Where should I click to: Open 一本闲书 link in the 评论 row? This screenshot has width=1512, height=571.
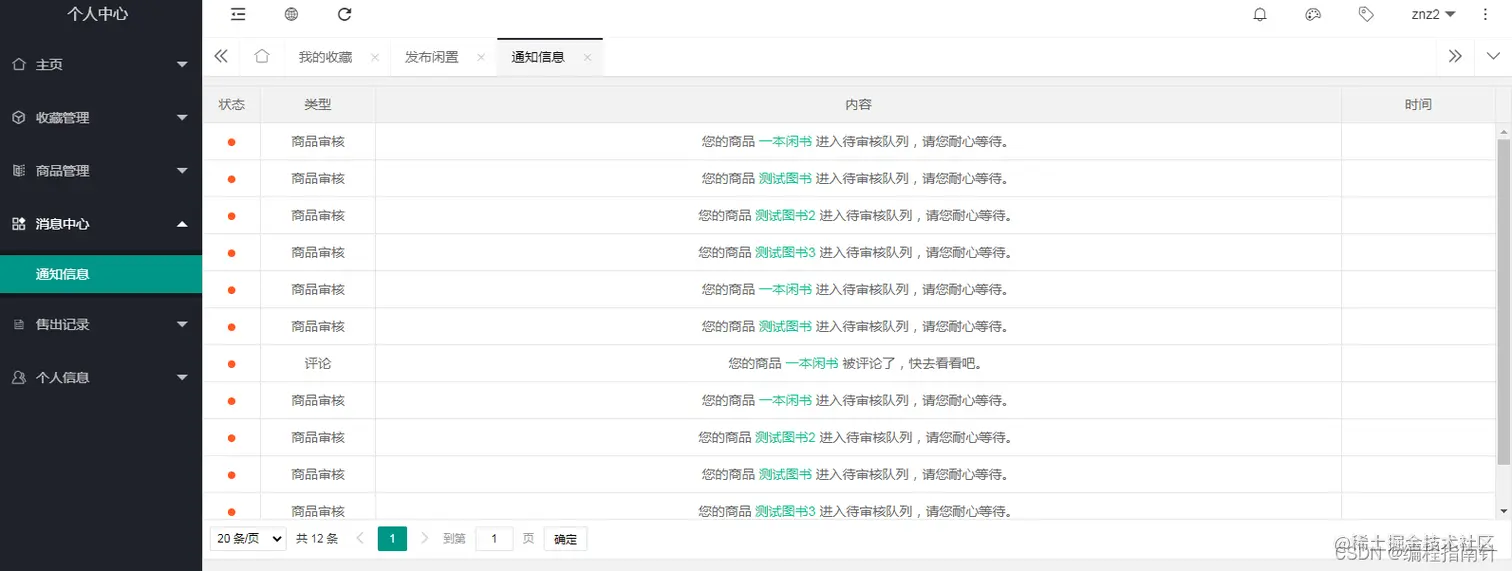point(812,364)
